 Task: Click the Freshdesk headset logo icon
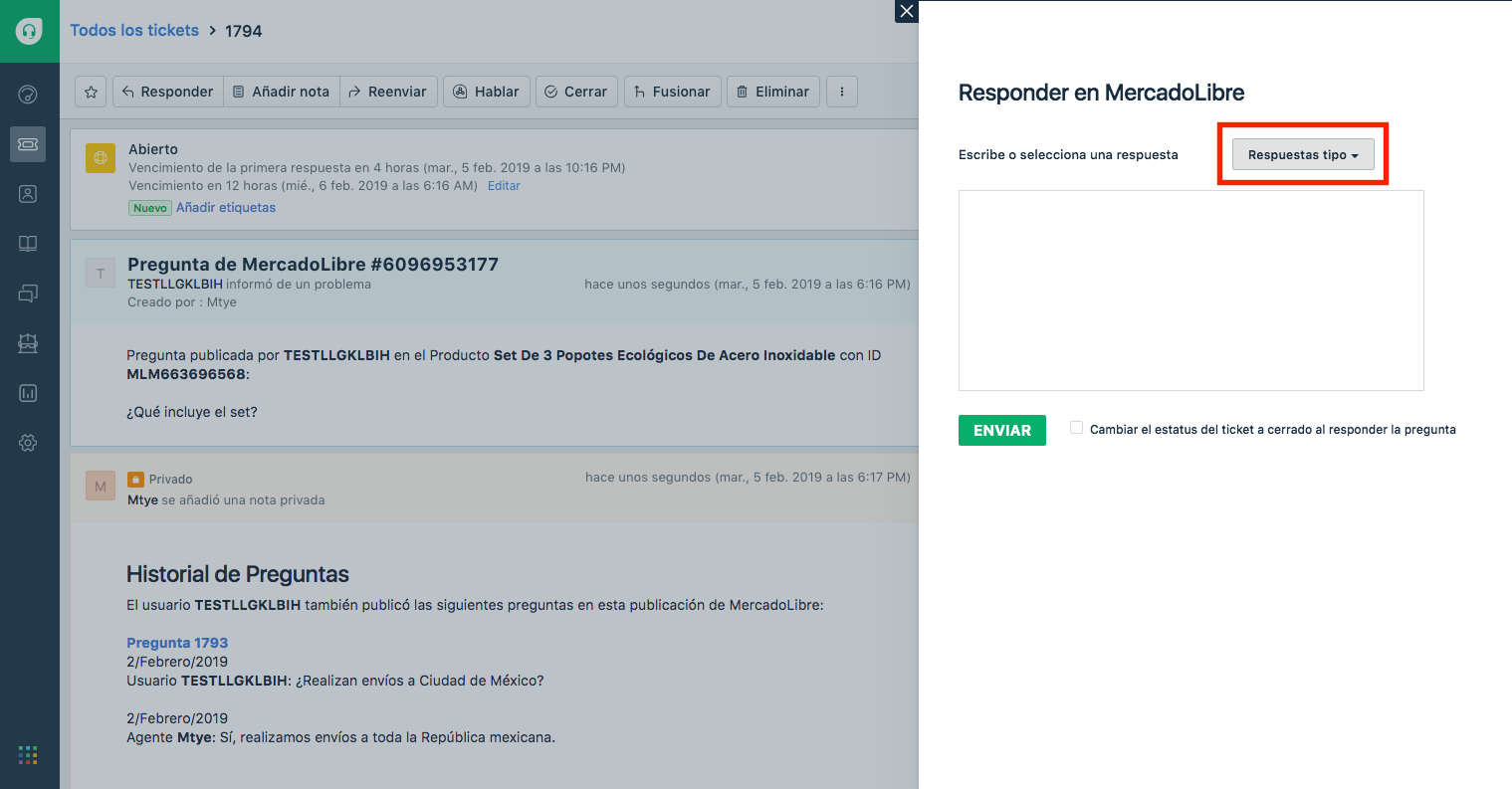tap(29, 31)
